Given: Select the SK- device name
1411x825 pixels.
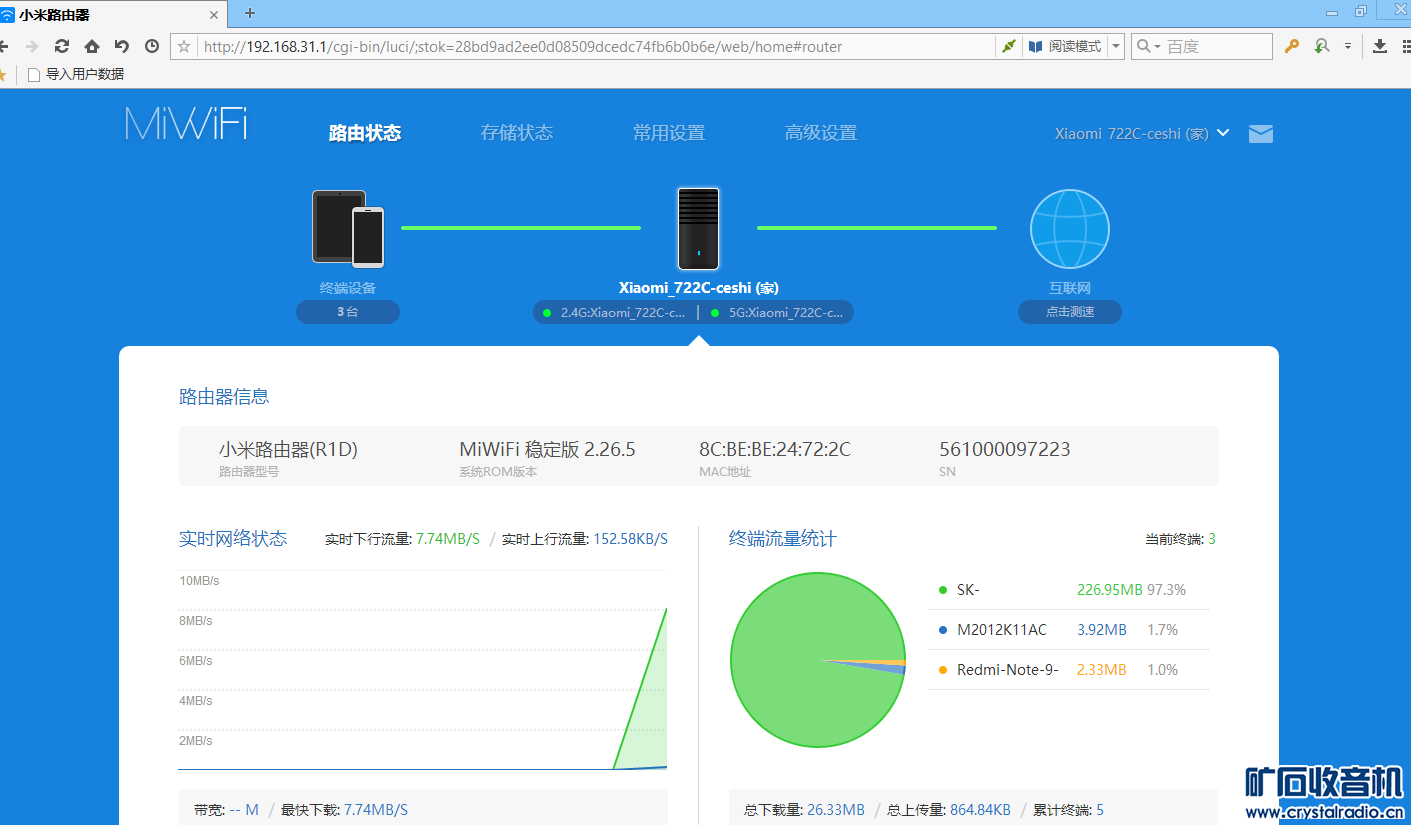Looking at the screenshot, I should 968,590.
